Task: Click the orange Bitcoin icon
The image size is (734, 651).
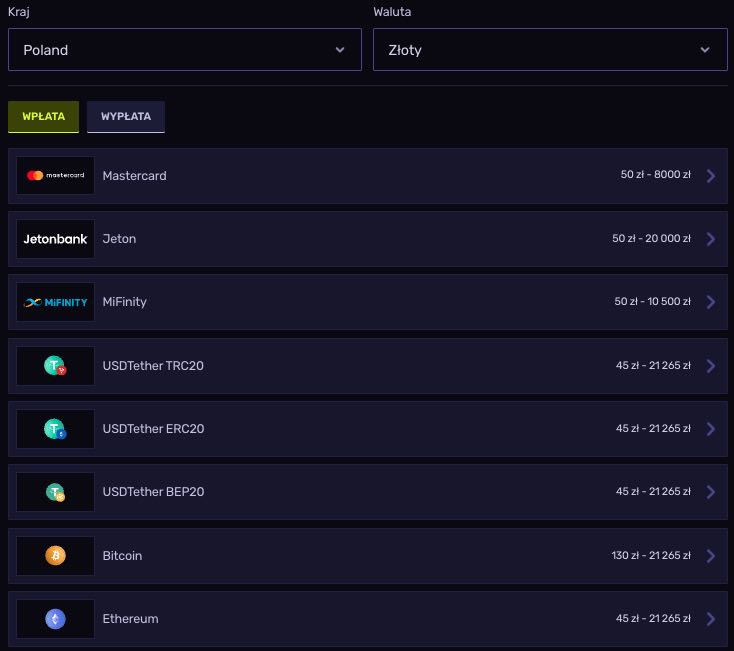Action: click(55, 555)
